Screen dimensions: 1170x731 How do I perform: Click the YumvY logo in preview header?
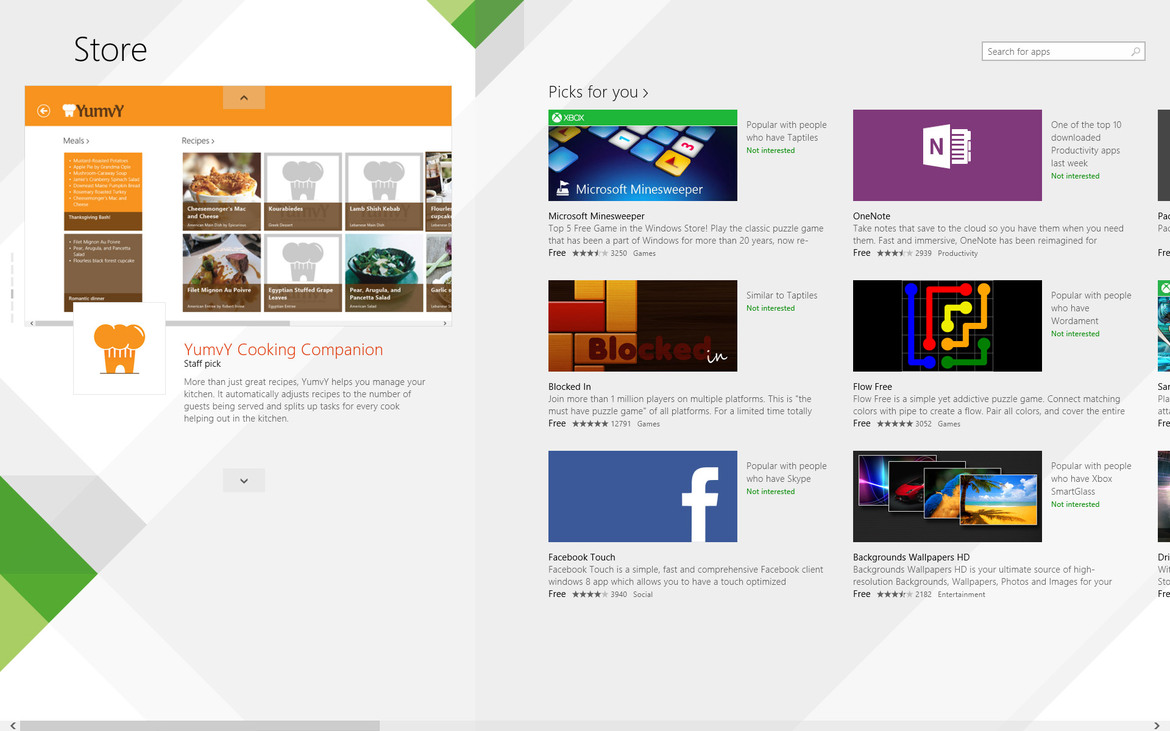93,111
